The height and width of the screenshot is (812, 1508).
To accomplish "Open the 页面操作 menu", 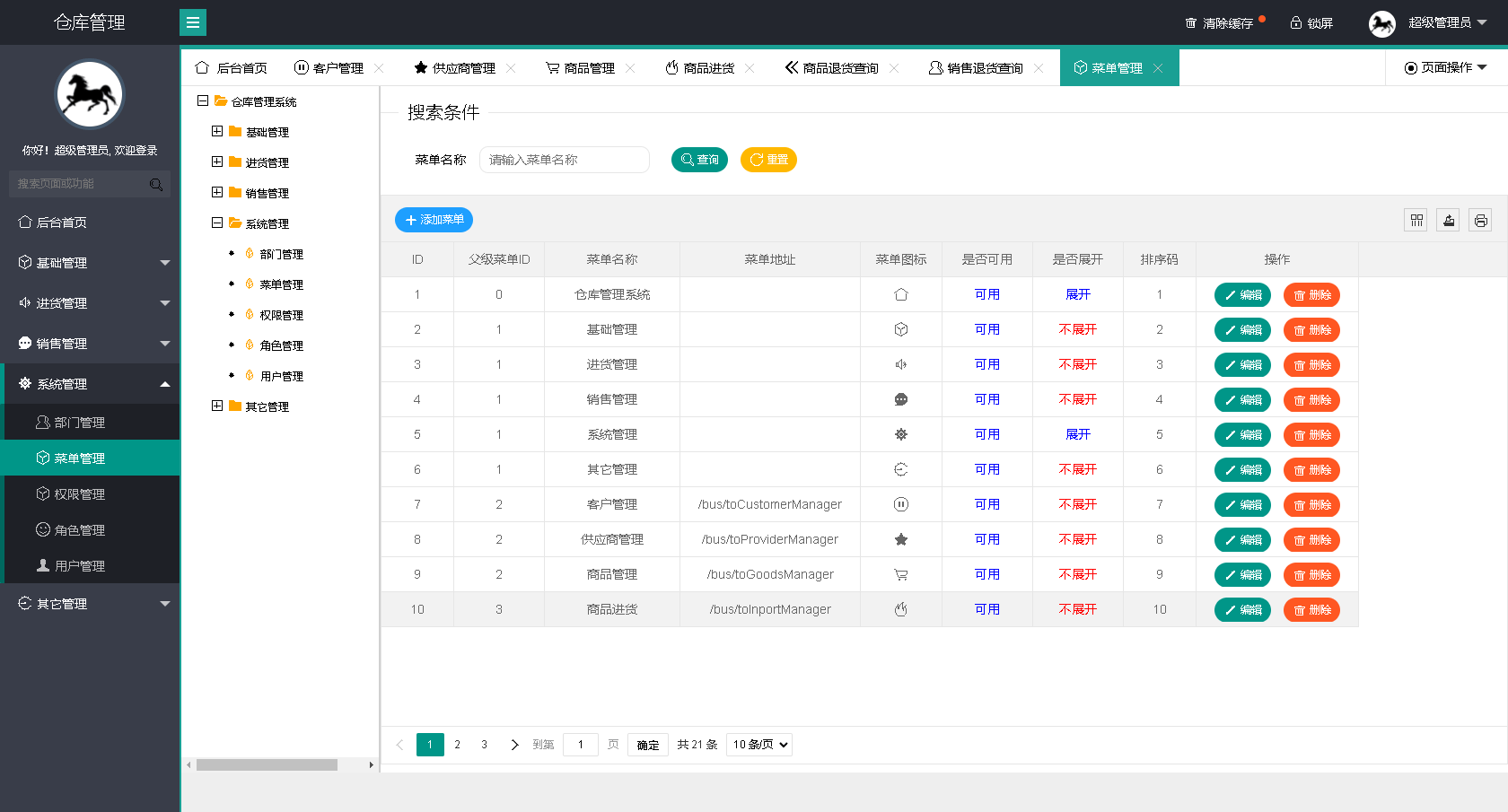I will tap(1445, 66).
